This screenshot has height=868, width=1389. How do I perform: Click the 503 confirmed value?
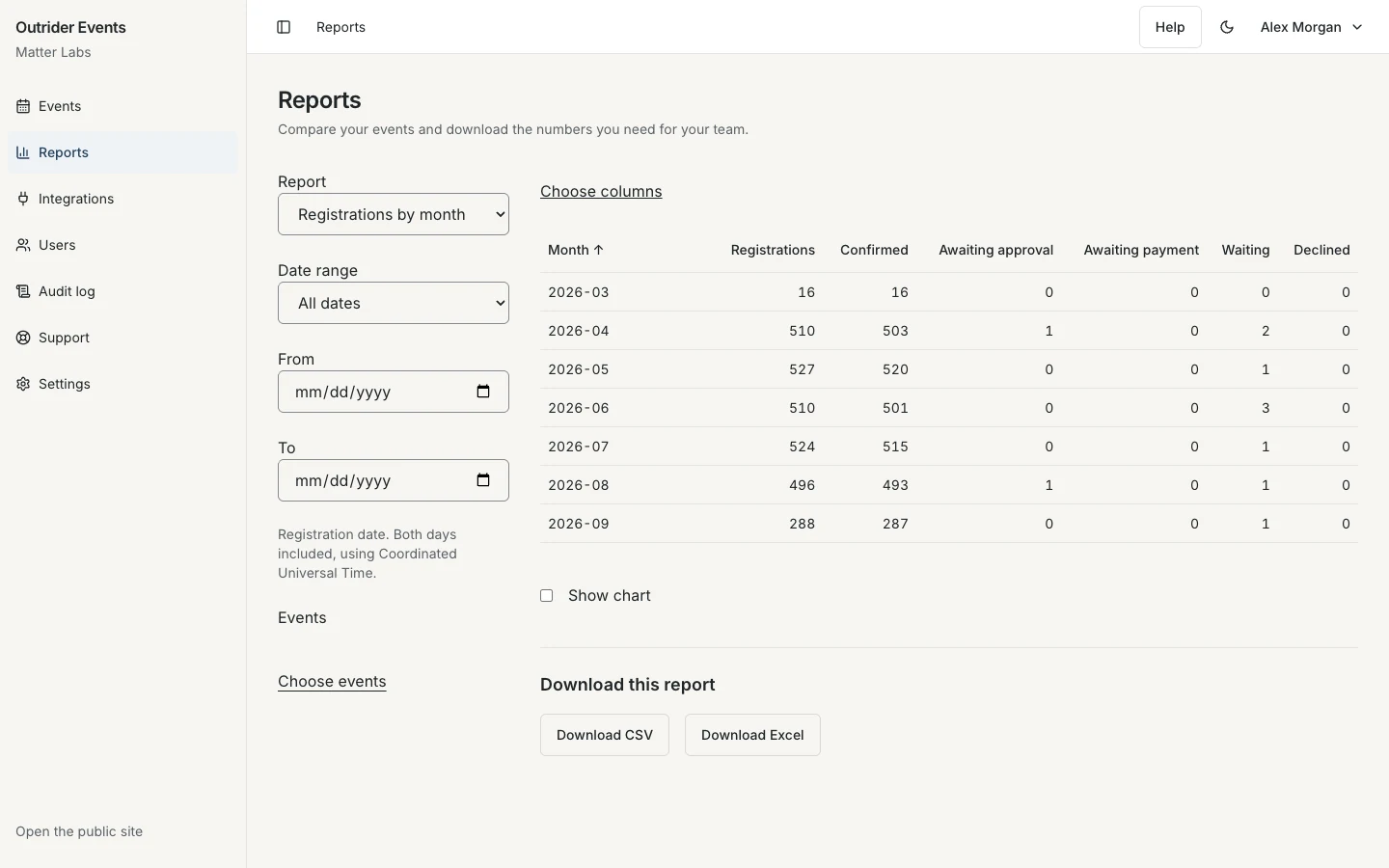[895, 331]
